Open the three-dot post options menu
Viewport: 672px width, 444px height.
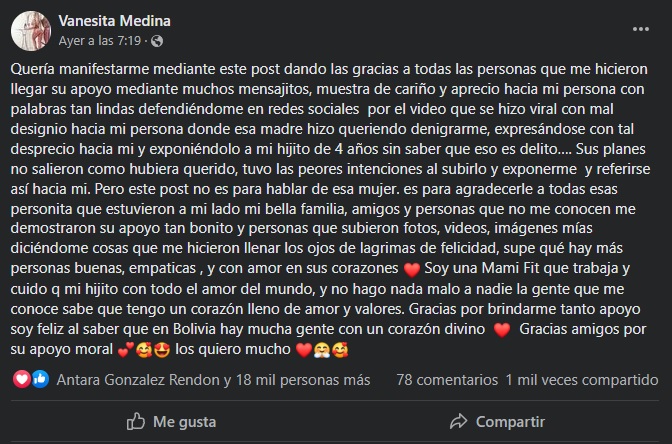coord(641,27)
